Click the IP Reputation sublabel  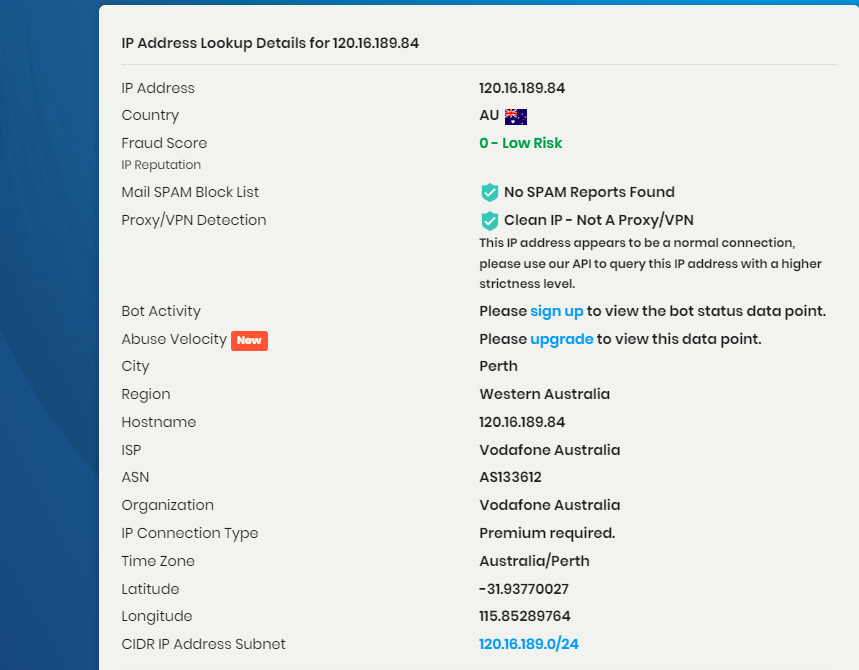click(161, 165)
